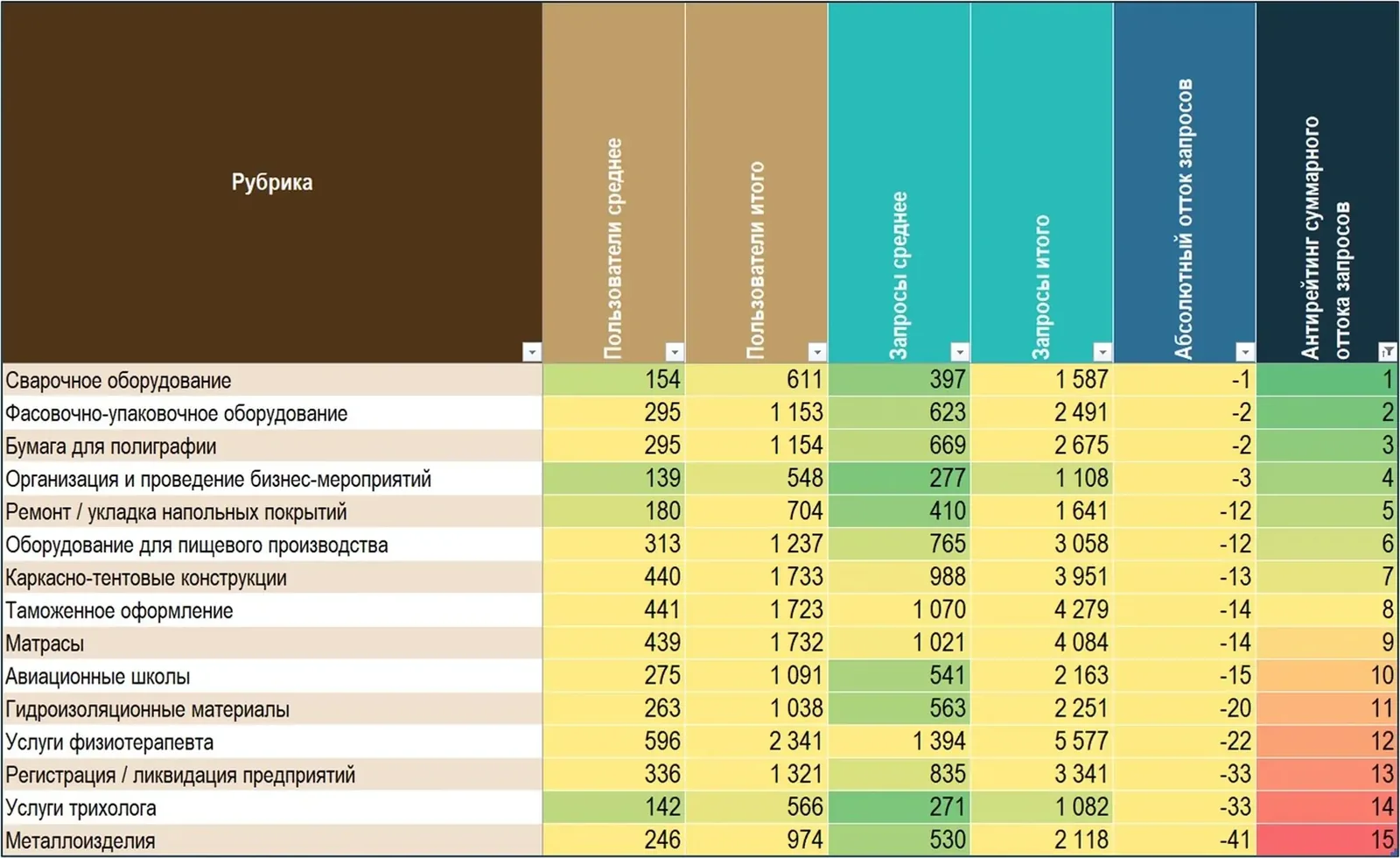The image size is (1400, 858).
Task: Select Ремонт / укладка напольных покрытий cell
Action: coord(272,511)
